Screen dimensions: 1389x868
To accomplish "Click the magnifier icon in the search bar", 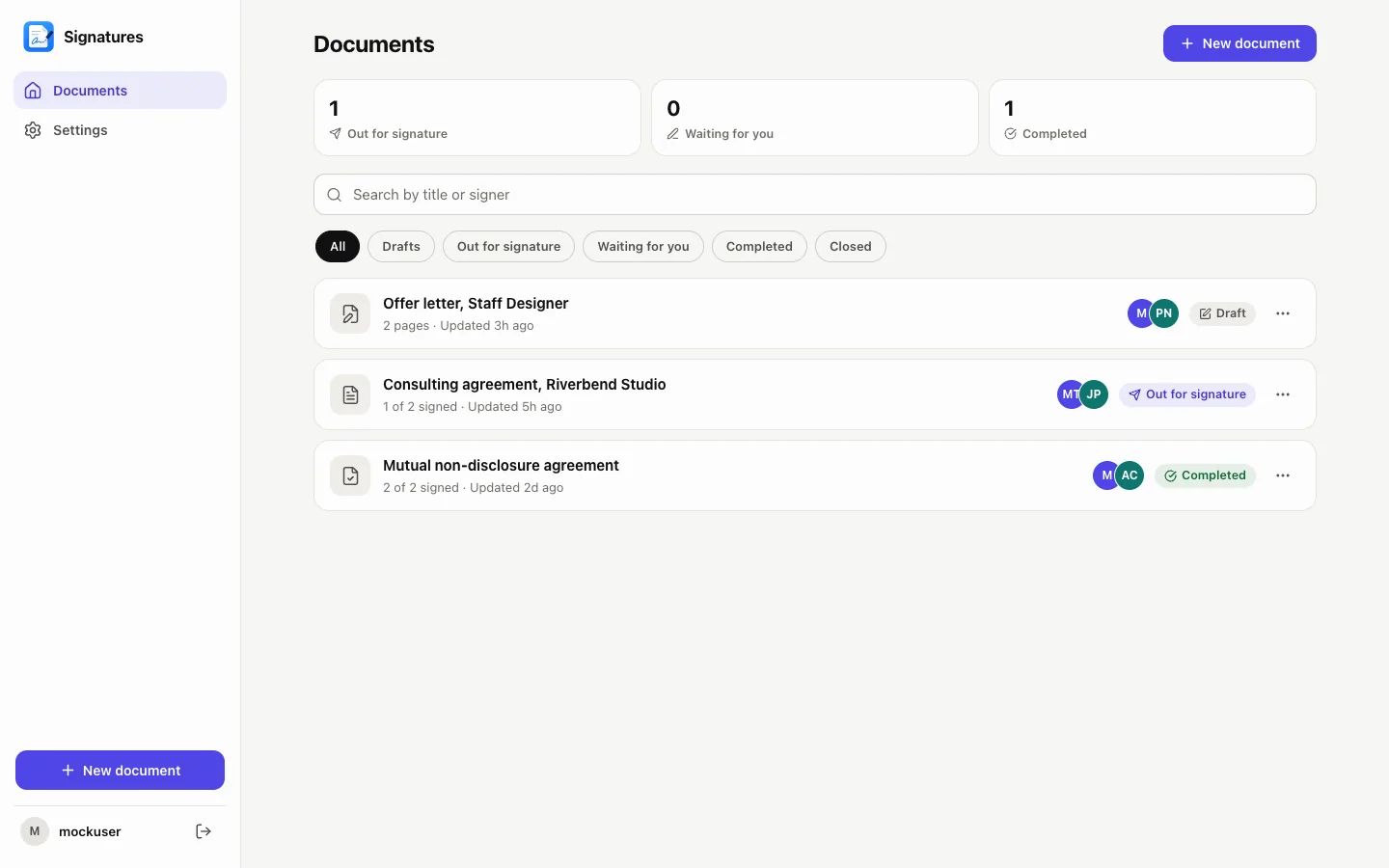I will point(335,195).
